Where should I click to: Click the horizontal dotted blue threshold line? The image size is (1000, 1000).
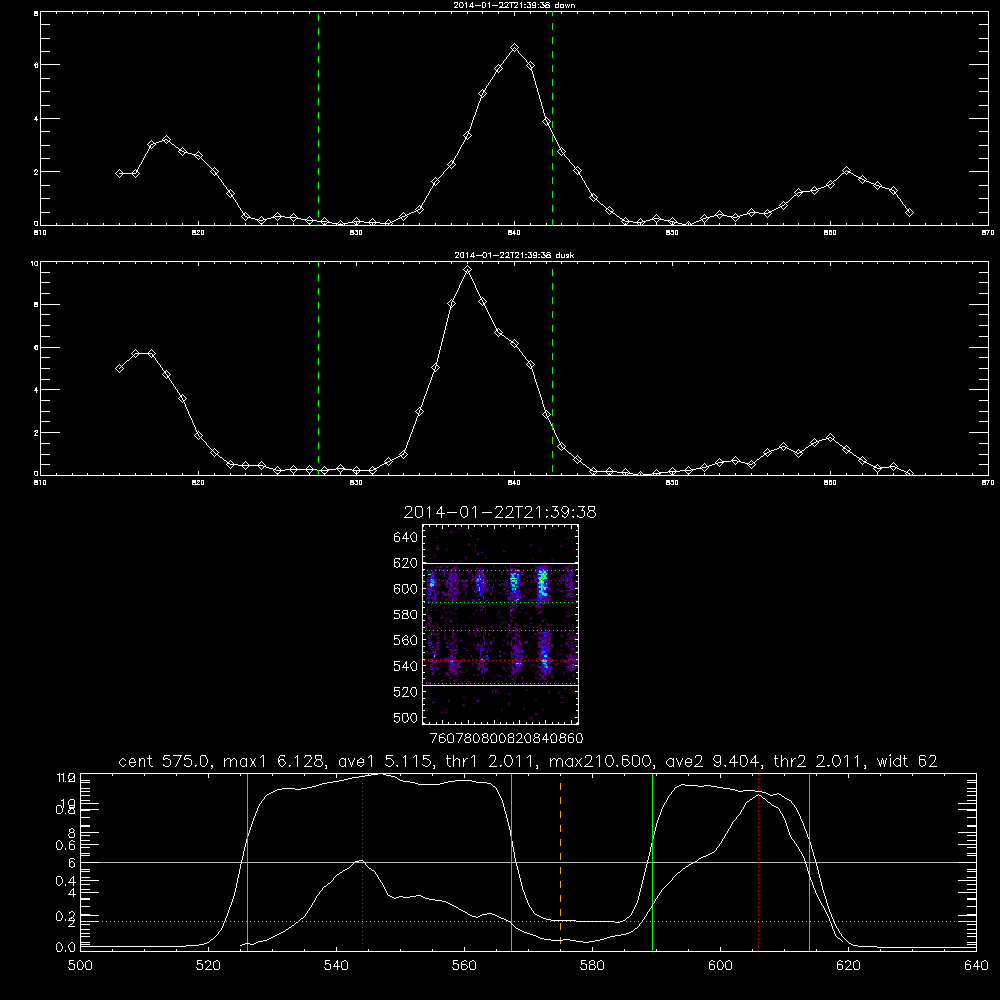[528, 922]
